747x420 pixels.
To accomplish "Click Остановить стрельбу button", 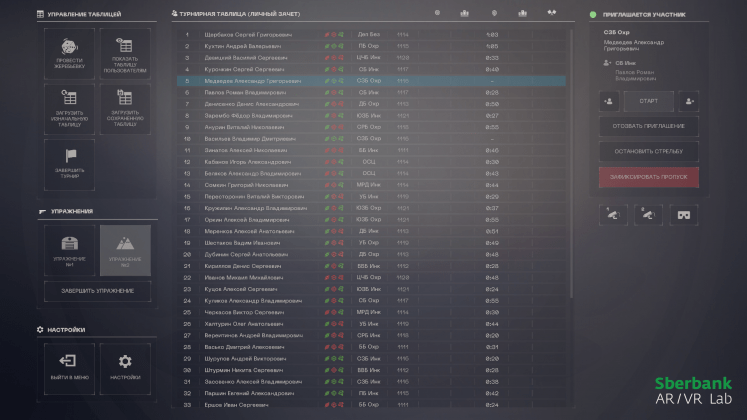I will click(x=648, y=152).
